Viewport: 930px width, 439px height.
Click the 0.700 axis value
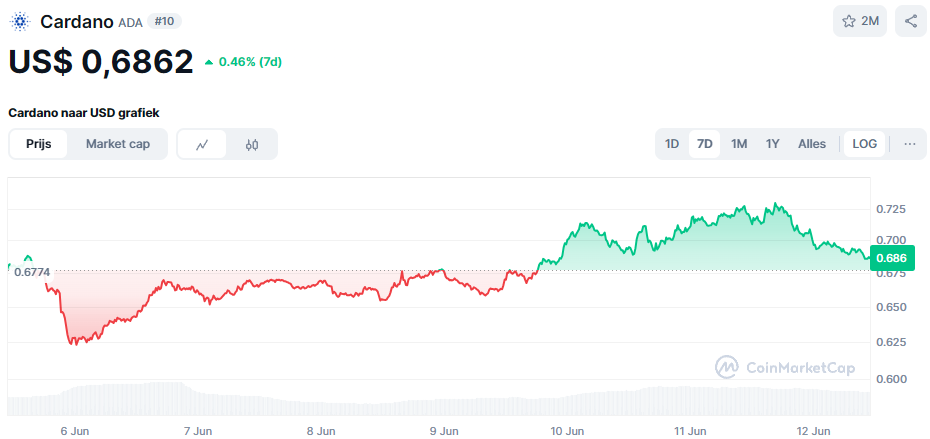coord(891,240)
